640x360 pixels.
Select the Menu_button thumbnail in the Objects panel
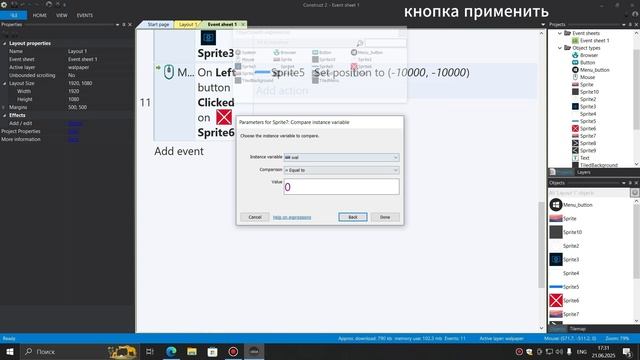556,205
